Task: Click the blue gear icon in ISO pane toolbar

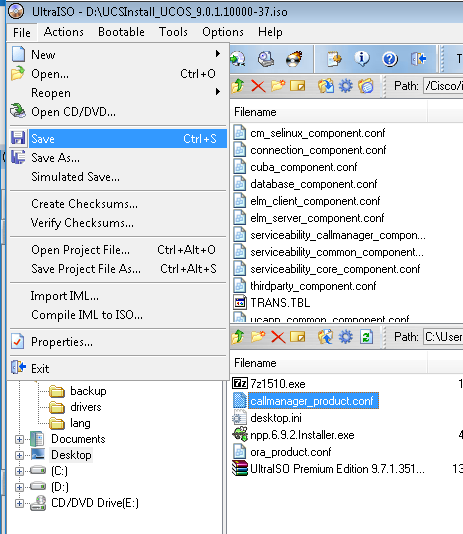Action: (346, 86)
